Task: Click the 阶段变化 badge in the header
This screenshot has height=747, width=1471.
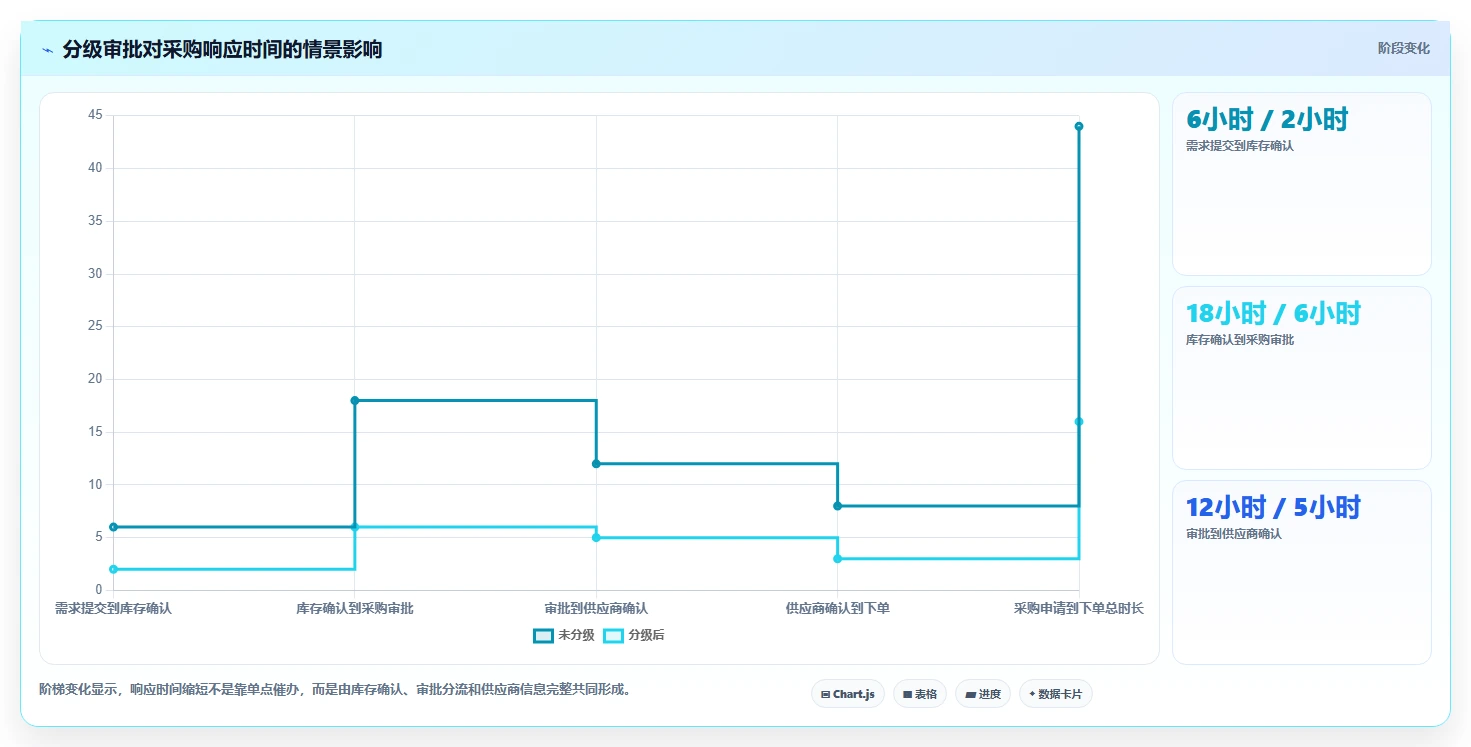Action: [1403, 48]
